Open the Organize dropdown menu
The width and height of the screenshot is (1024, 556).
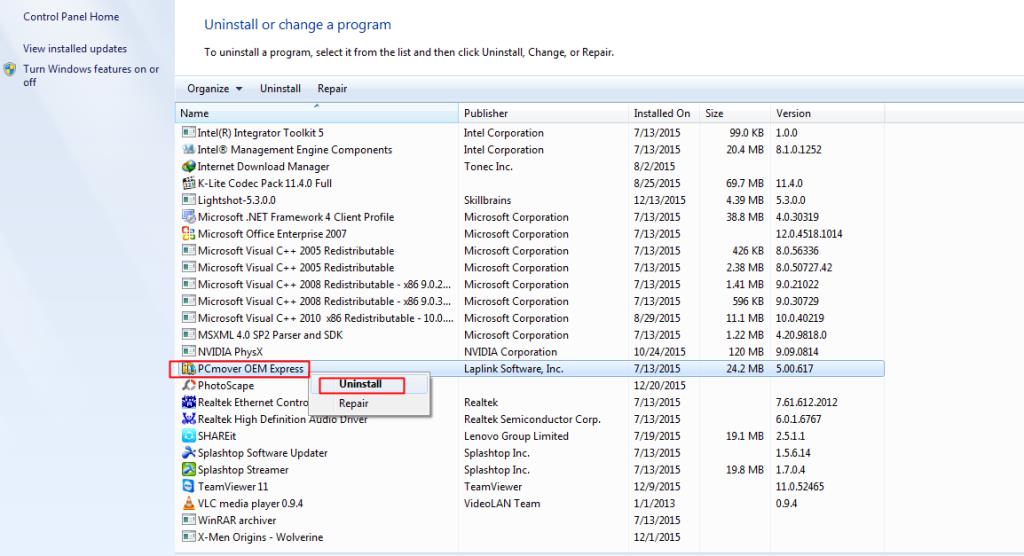coord(214,89)
